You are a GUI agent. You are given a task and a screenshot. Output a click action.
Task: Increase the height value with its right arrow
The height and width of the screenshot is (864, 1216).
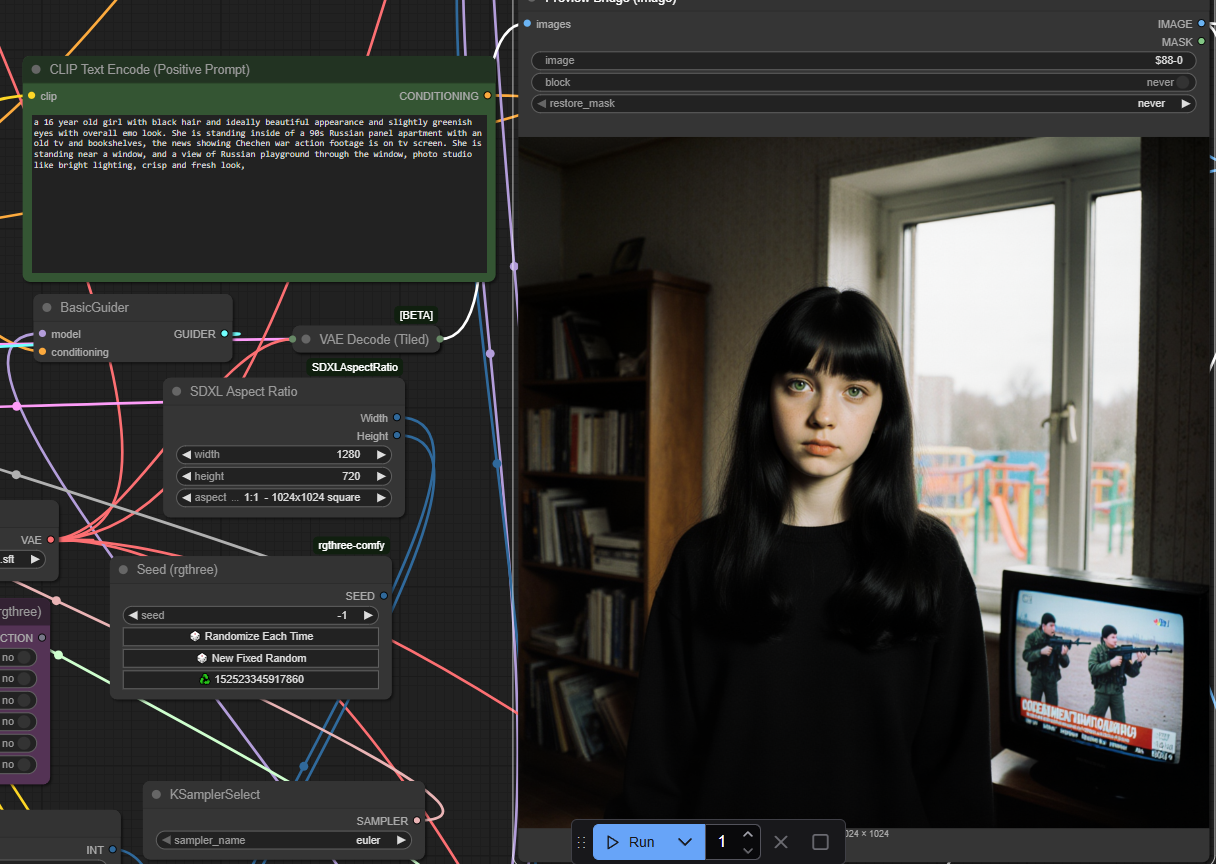[381, 476]
